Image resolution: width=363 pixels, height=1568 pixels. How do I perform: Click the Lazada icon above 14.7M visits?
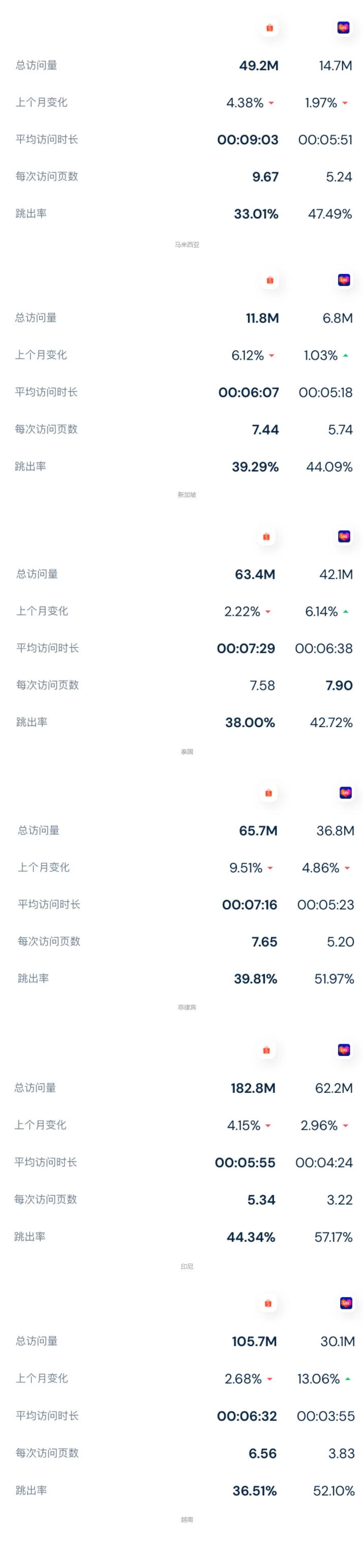click(x=344, y=27)
